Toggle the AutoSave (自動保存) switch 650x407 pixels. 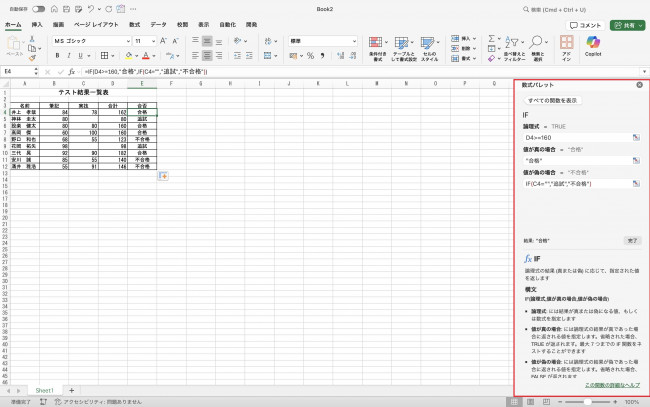click(x=38, y=8)
